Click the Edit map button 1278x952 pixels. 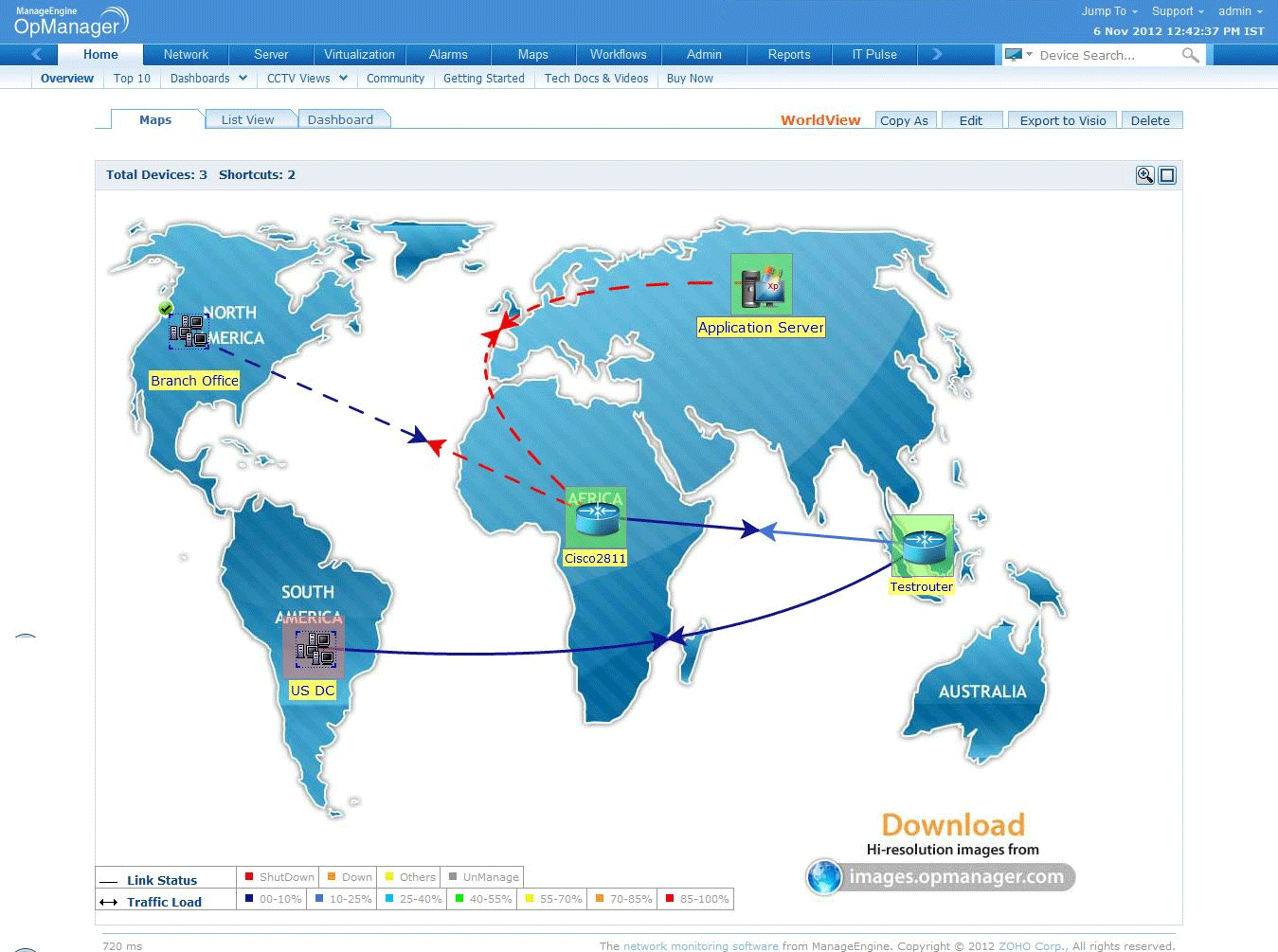point(971,120)
